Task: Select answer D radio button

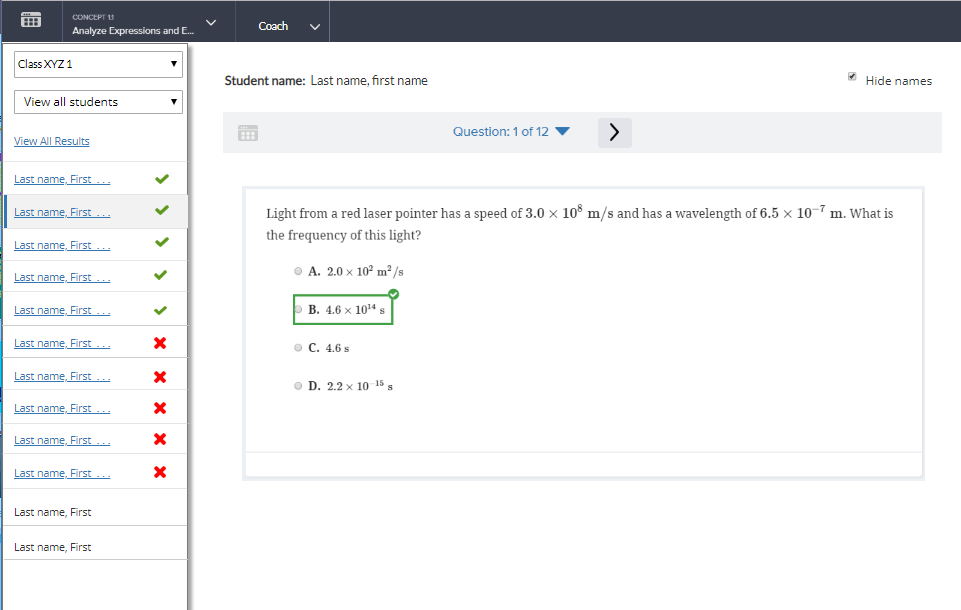Action: (x=298, y=386)
